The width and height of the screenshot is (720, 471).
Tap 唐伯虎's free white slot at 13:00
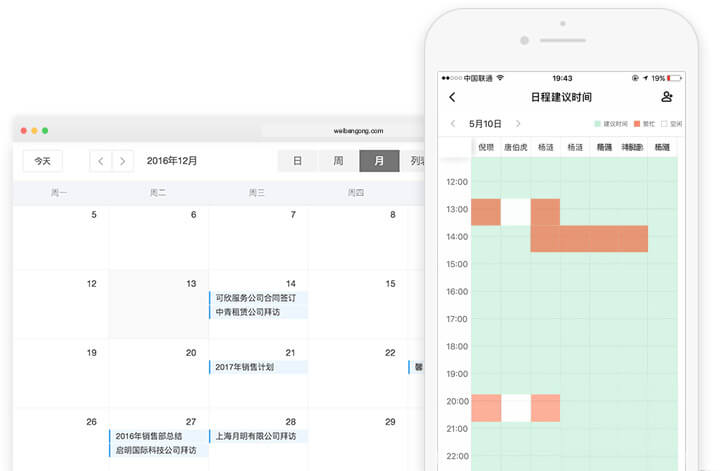point(515,212)
